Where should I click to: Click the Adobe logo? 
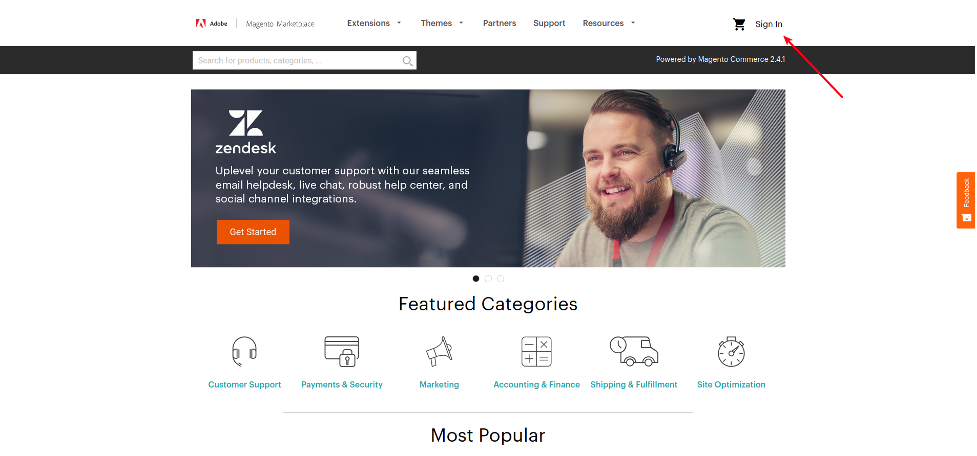pyautogui.click(x=211, y=24)
